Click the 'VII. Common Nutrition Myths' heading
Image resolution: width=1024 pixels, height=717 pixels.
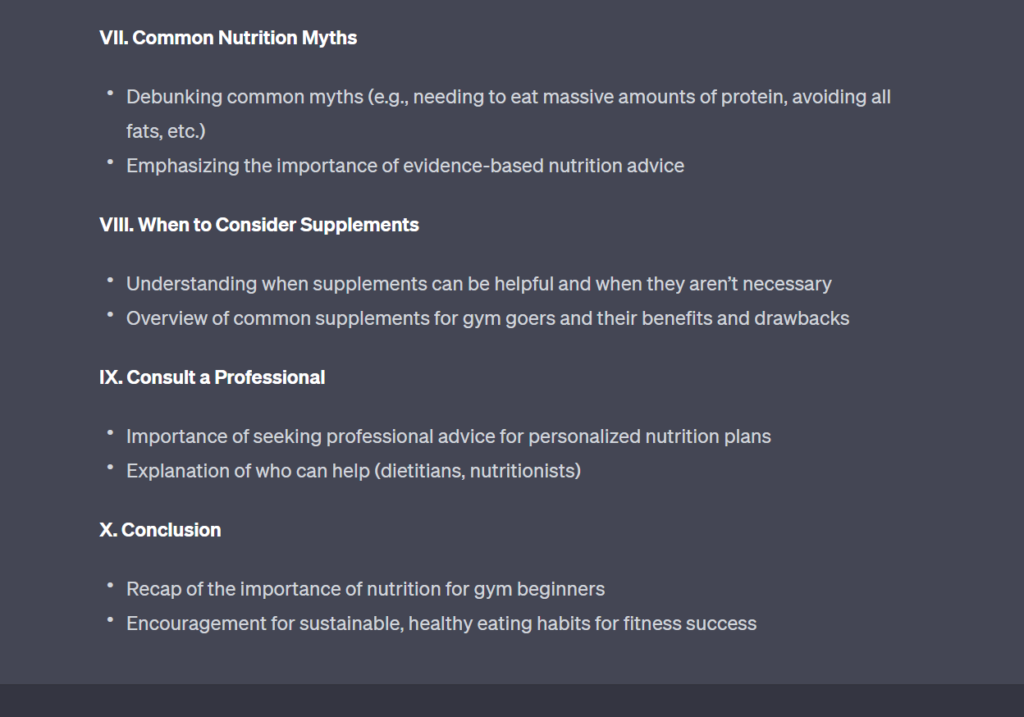(228, 38)
